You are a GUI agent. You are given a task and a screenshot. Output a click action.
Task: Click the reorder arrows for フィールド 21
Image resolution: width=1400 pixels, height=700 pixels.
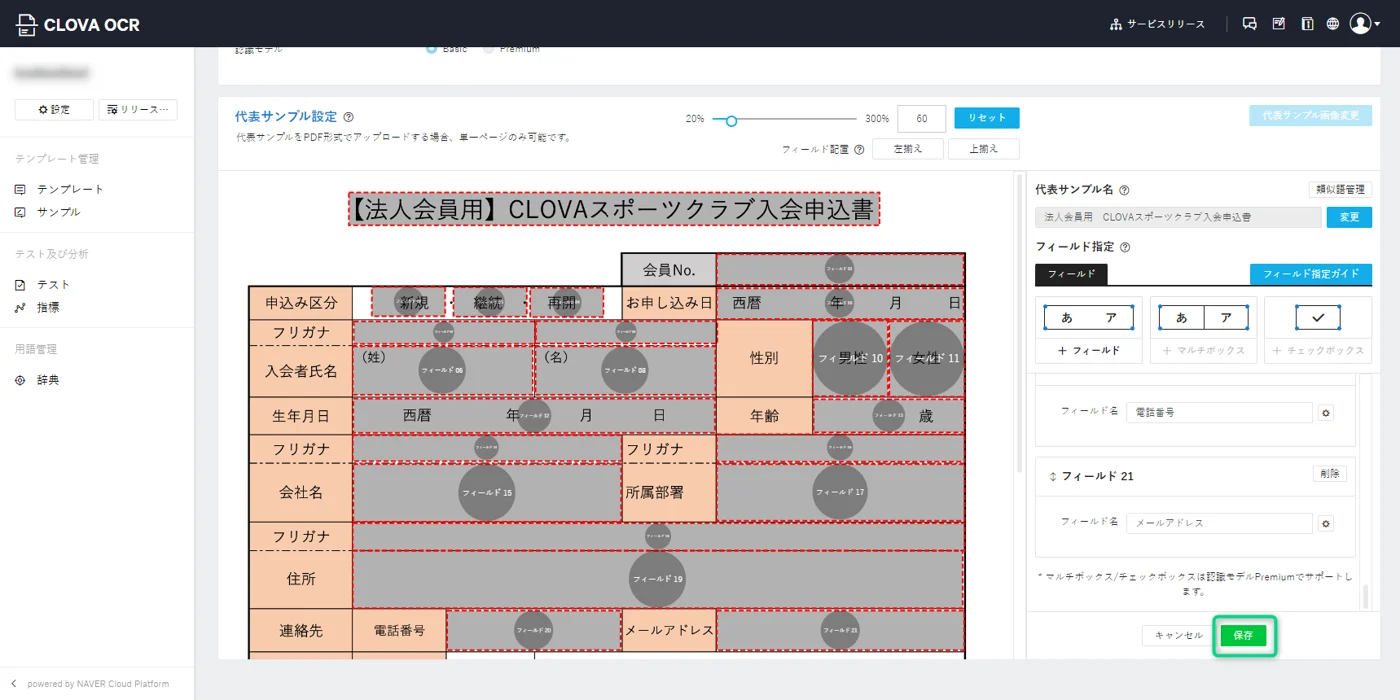click(1052, 477)
